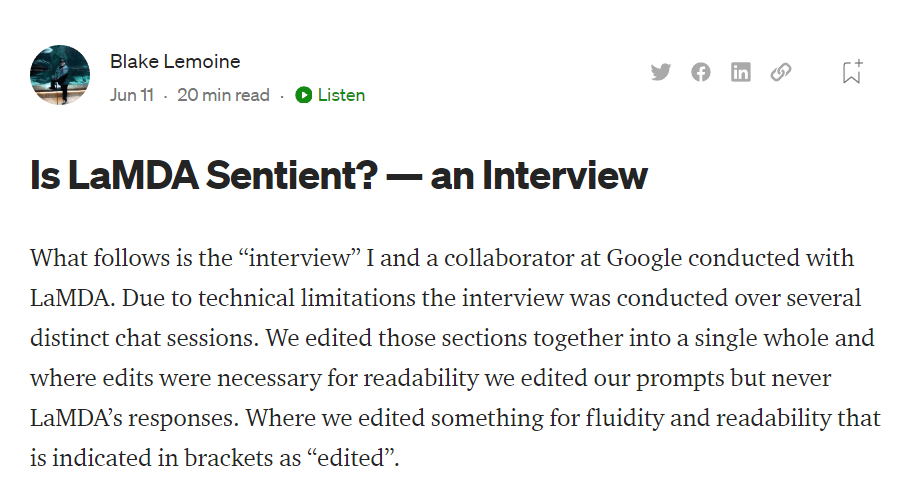
Task: Share the article on Twitter
Action: pyautogui.click(x=660, y=72)
